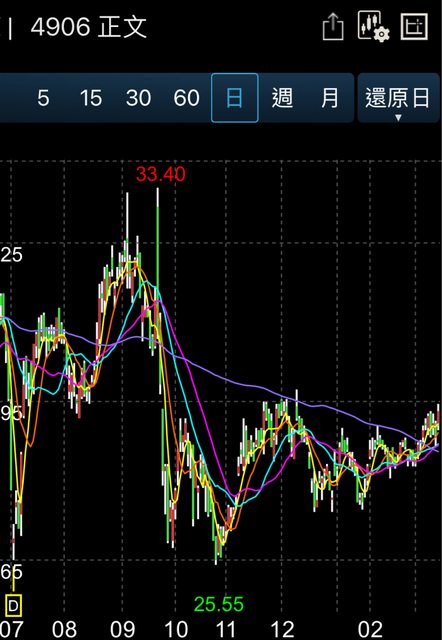The width and height of the screenshot is (442, 640).
Task: Select the 12 month marker on axis
Action: [x=282, y=629]
